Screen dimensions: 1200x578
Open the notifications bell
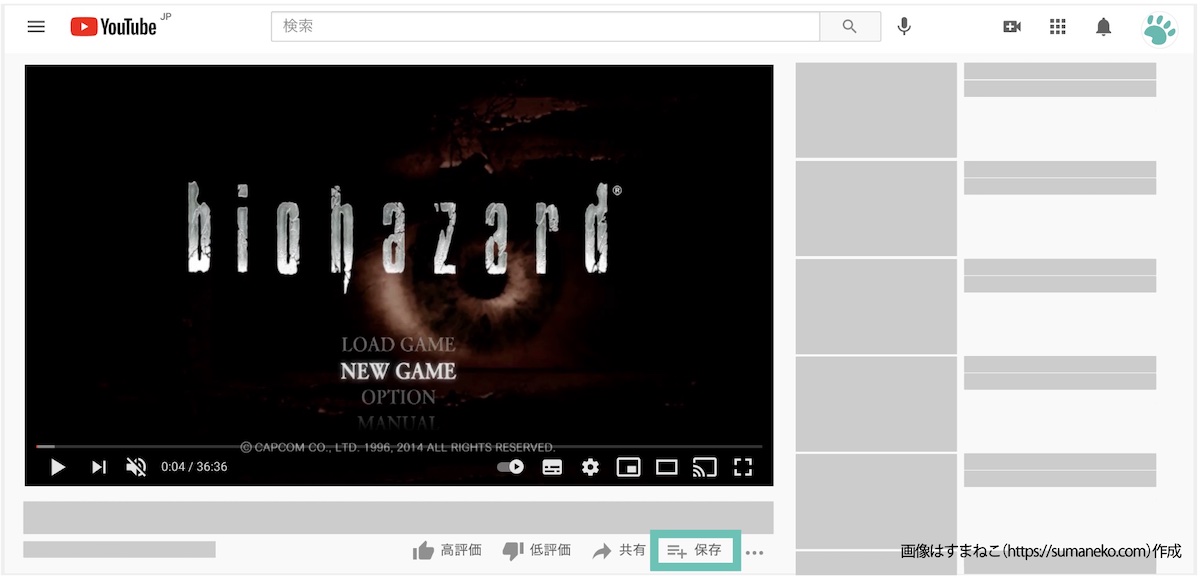point(1104,27)
